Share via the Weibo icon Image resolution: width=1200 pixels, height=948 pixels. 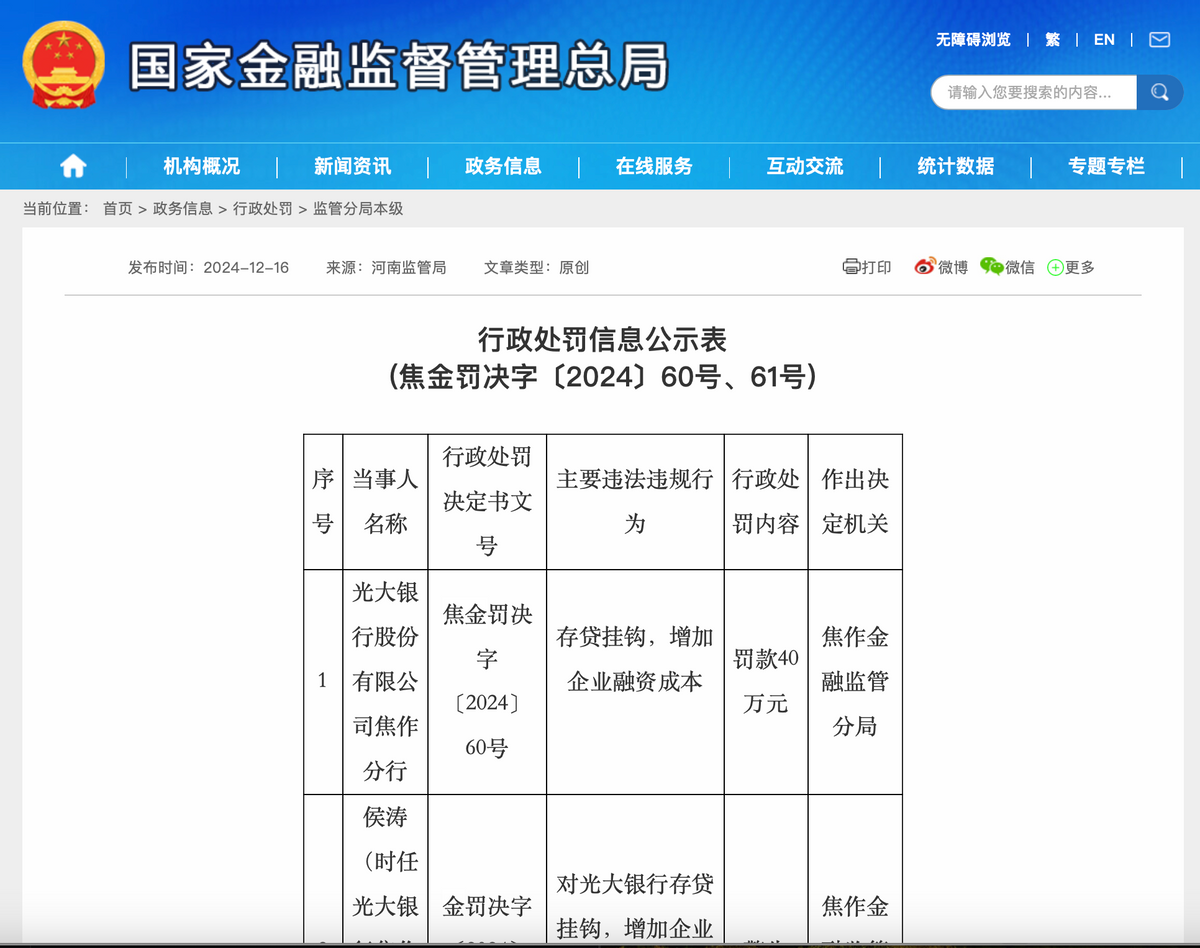pyautogui.click(x=925, y=267)
